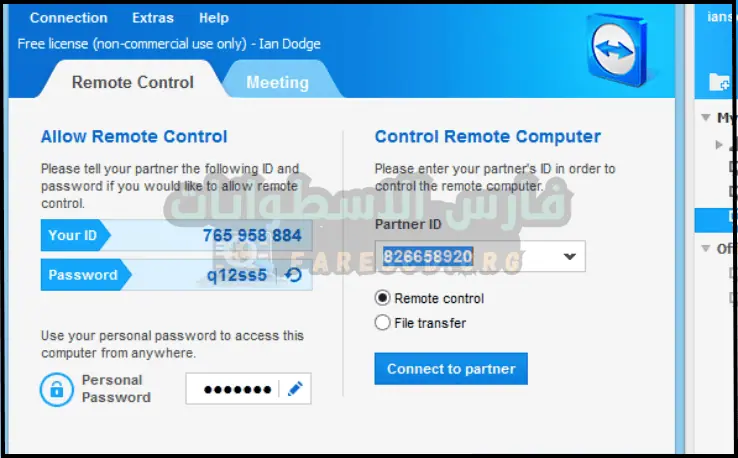The width and height of the screenshot is (738, 458).
Task: Click the Connect to partner button
Action: (451, 369)
